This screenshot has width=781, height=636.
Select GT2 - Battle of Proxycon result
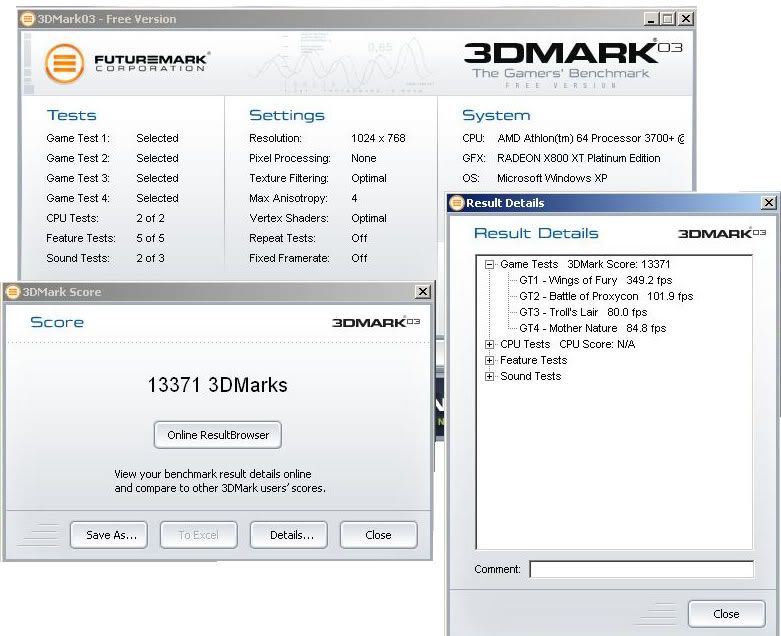click(x=606, y=296)
